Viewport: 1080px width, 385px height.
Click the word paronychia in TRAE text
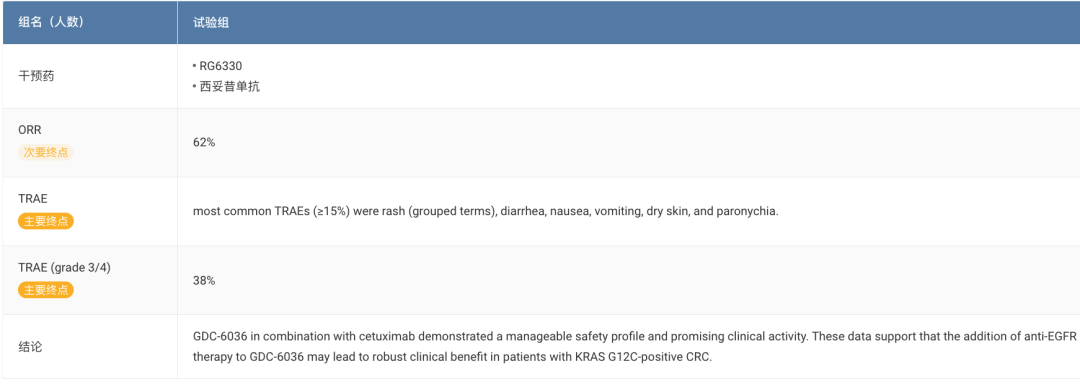pos(747,211)
